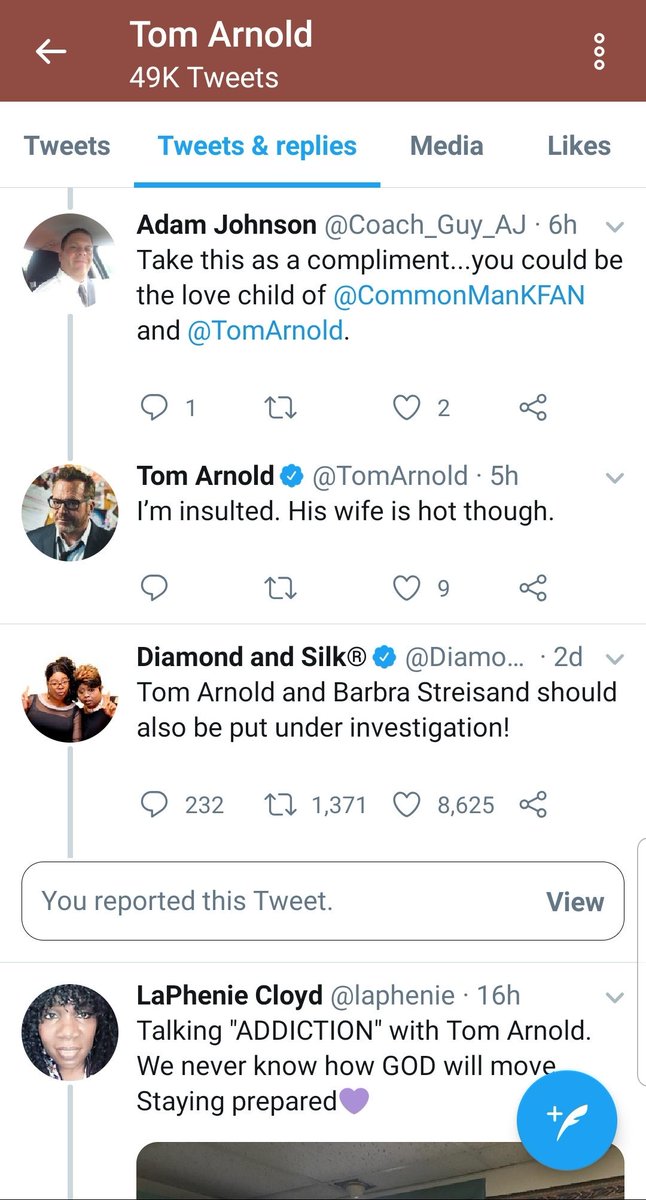The height and width of the screenshot is (1200, 646).
Task: Like the Diamond and Silk tweet
Action: (406, 804)
